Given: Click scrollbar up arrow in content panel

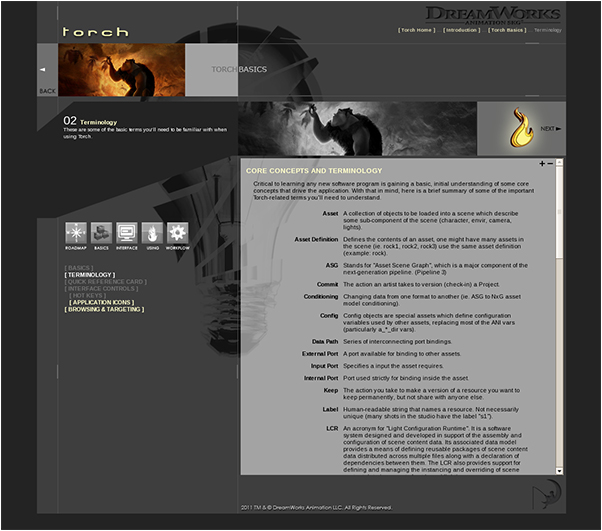Looking at the screenshot, I should pos(559,162).
